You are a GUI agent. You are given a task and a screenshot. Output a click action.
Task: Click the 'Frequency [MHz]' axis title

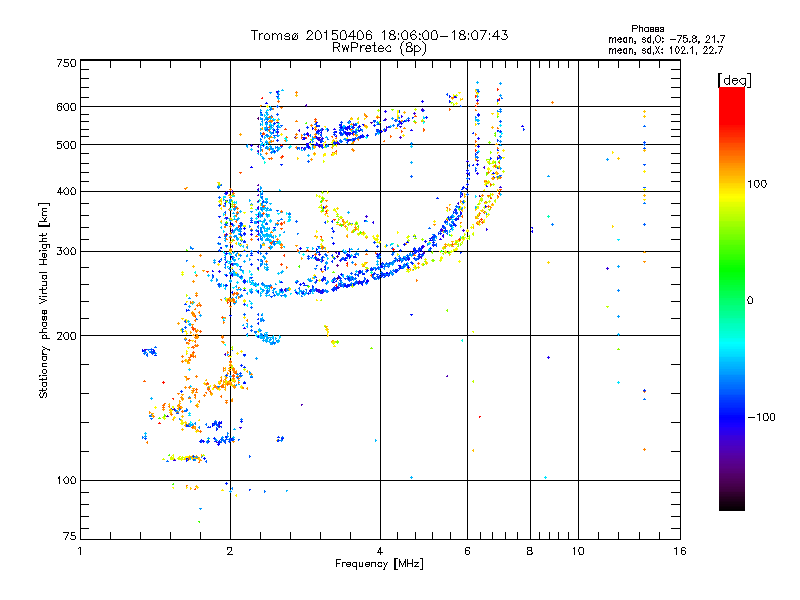[379, 564]
